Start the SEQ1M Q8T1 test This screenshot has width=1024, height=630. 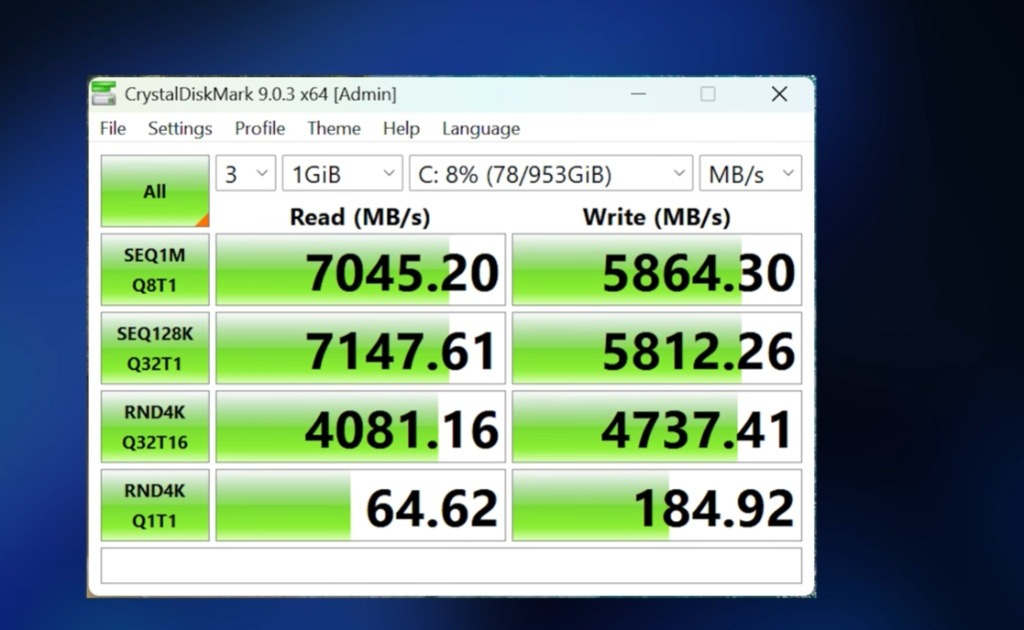[155, 270]
